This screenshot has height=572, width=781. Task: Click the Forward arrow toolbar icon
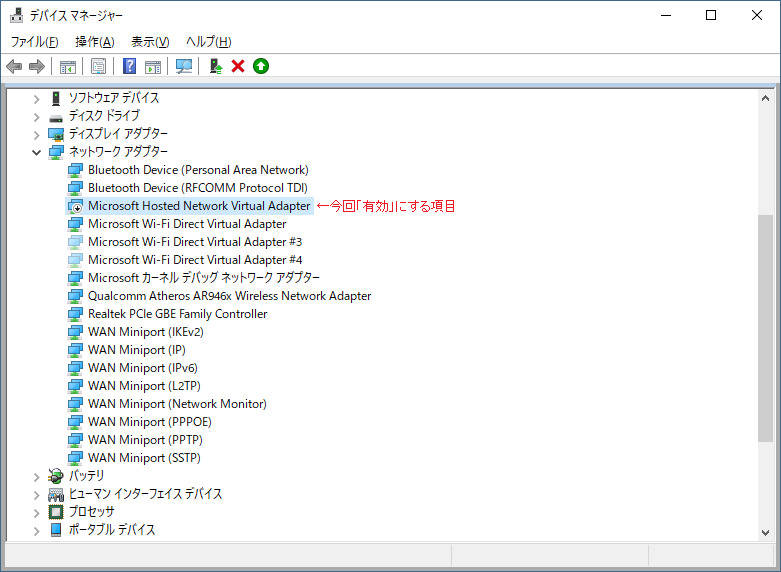[37, 66]
